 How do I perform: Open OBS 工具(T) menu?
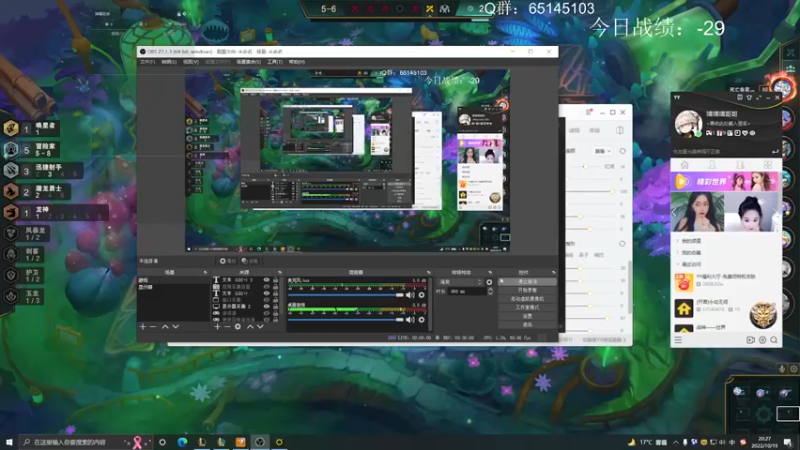point(274,62)
